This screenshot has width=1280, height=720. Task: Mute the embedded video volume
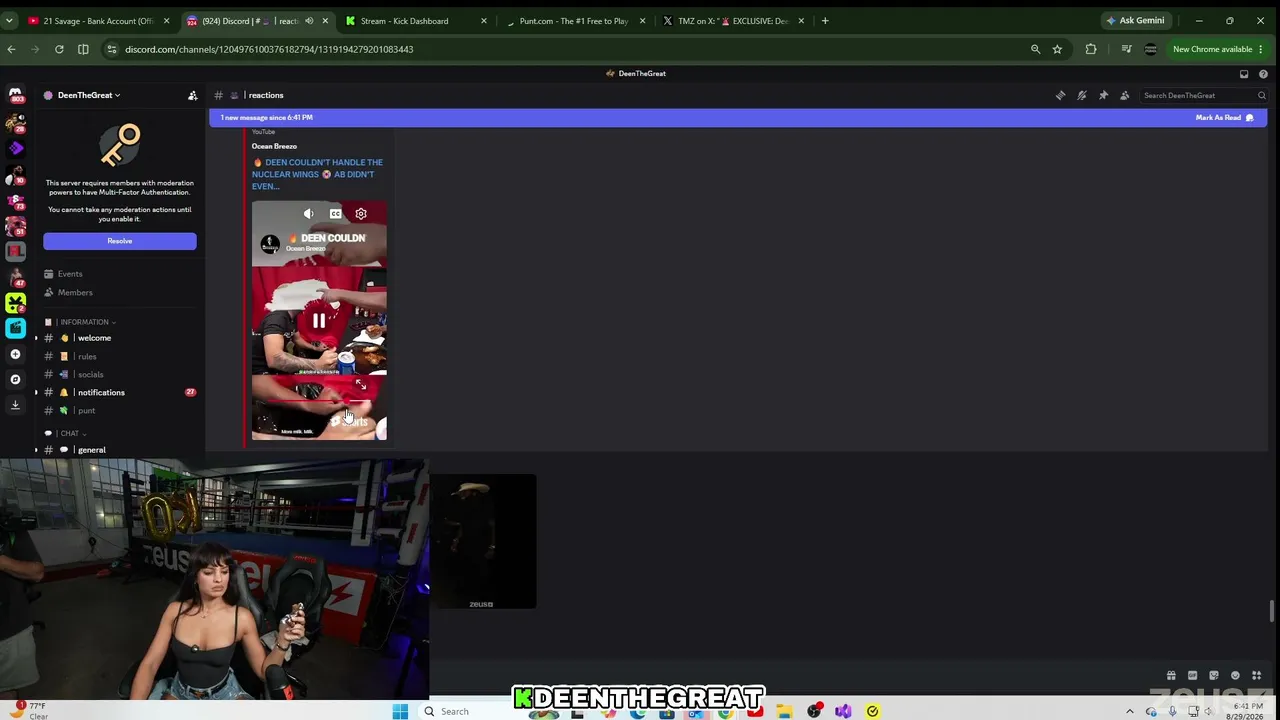(309, 214)
